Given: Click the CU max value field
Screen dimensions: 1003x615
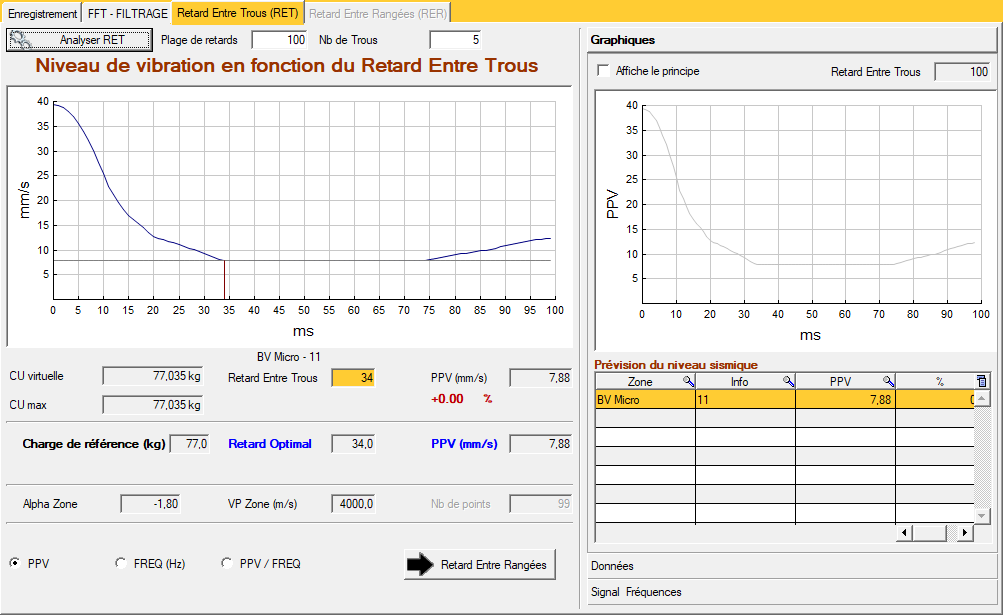Looking at the screenshot, I should point(153,405).
